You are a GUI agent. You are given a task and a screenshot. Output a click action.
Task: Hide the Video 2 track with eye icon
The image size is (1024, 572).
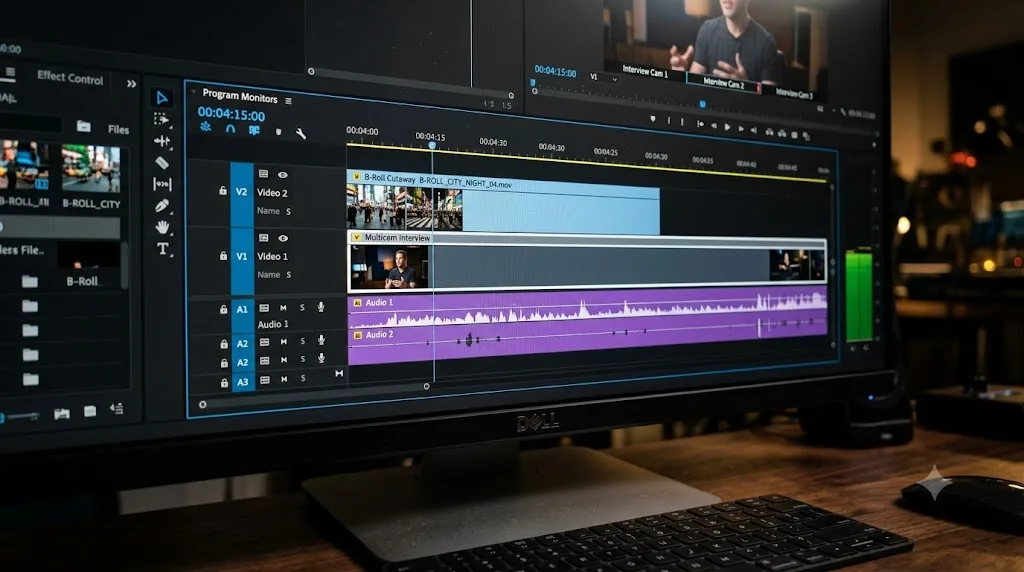[x=283, y=175]
